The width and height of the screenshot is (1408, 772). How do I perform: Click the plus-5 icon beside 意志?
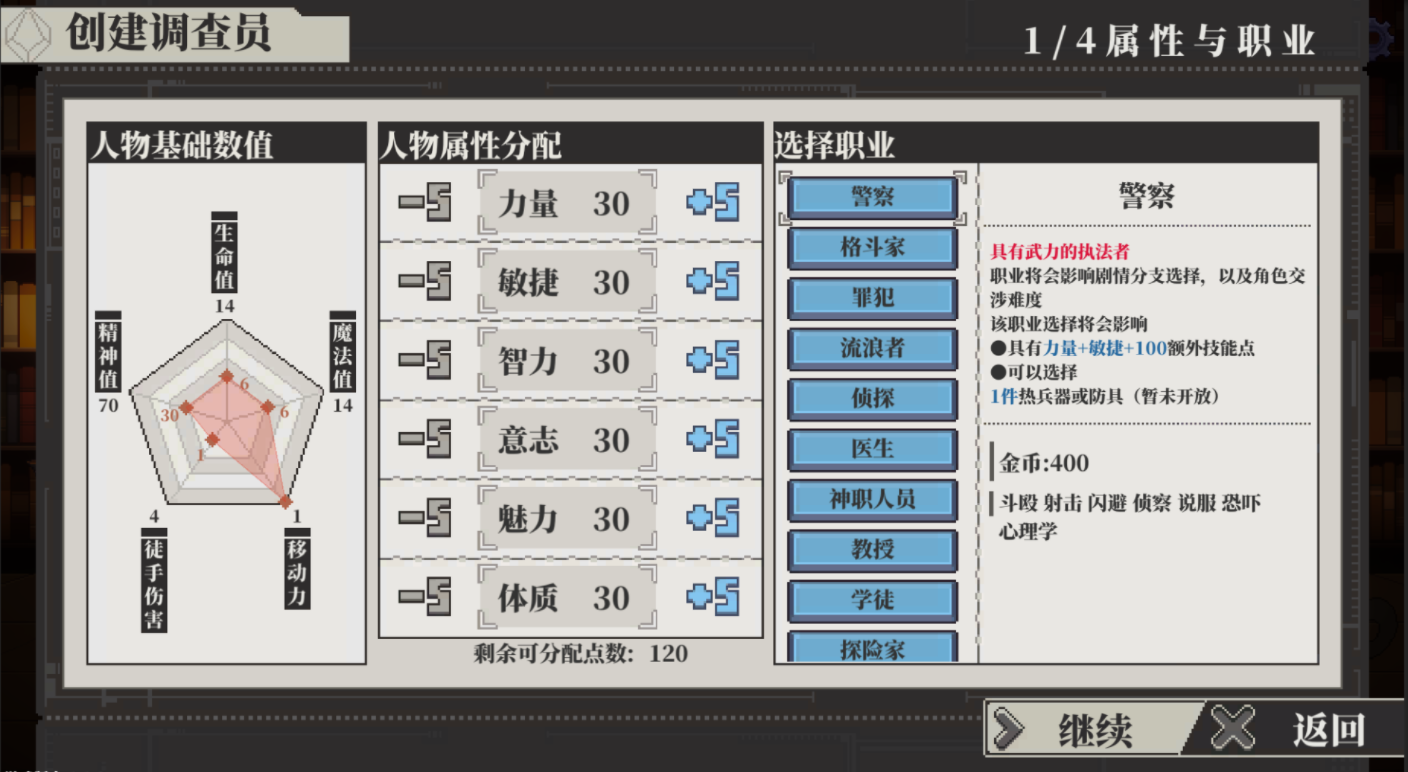point(713,440)
